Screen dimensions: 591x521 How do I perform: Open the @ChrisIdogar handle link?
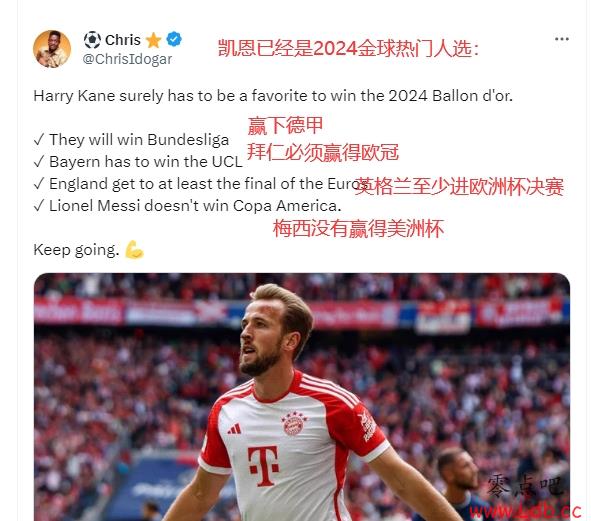click(127, 59)
